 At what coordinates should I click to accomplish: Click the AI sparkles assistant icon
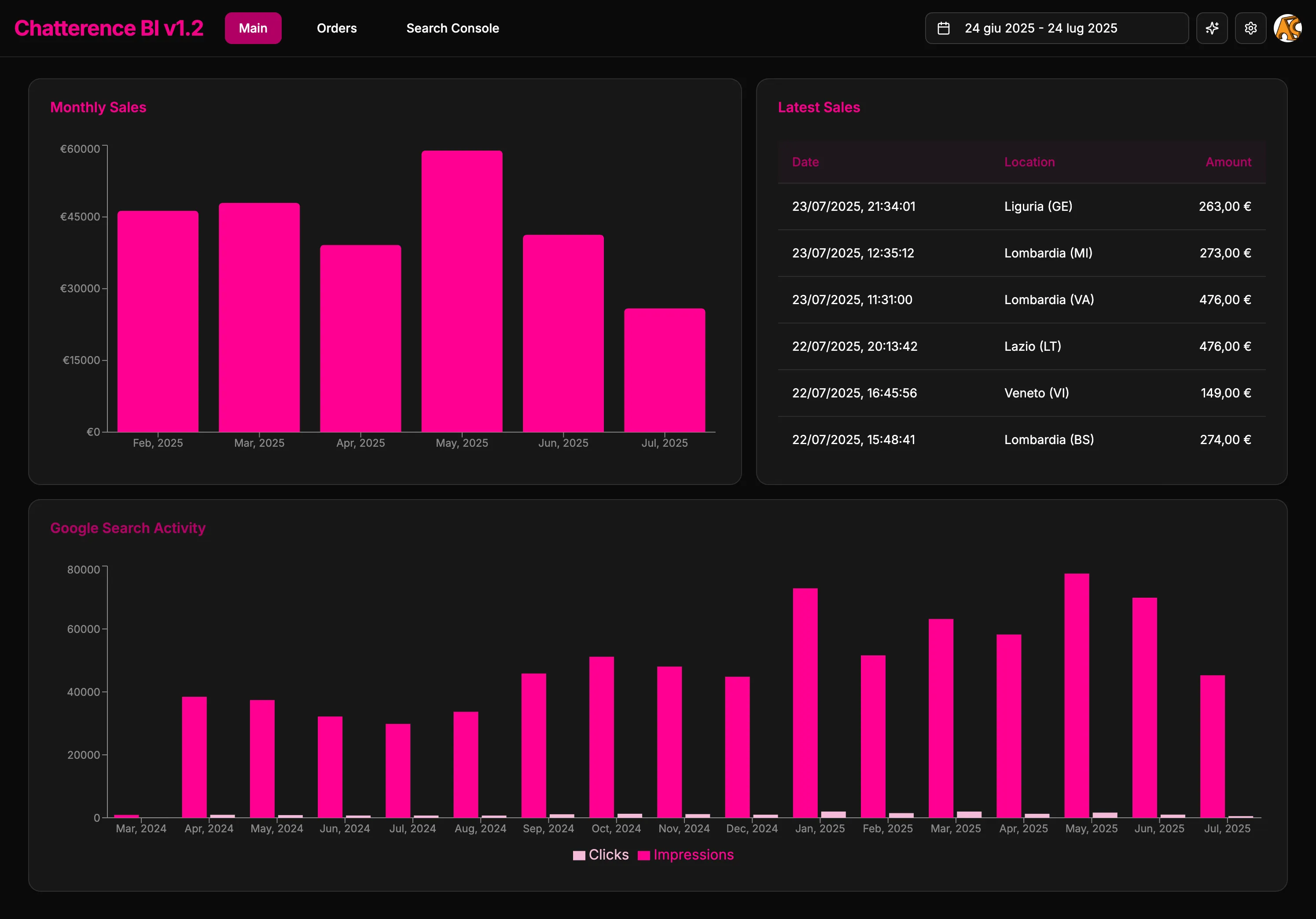coord(1212,28)
